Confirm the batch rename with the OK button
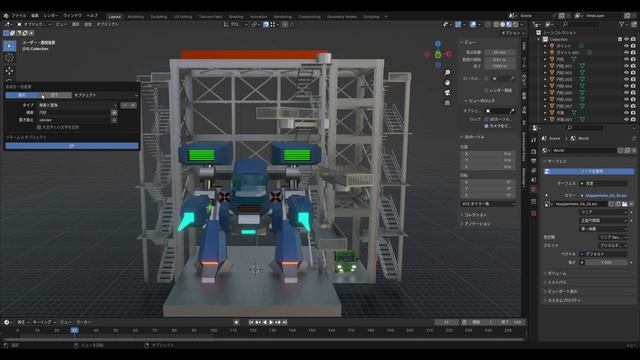This screenshot has width=640, height=360. coord(72,146)
